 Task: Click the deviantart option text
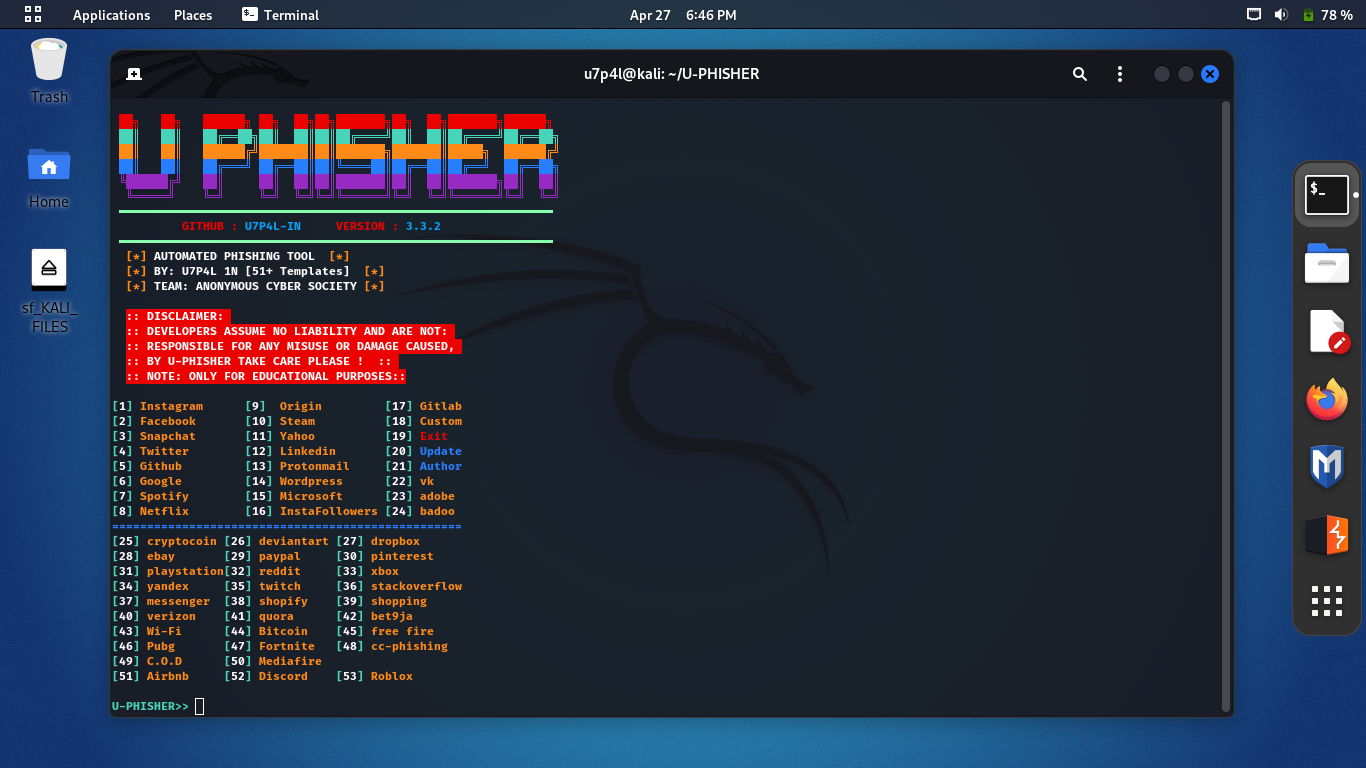click(294, 541)
